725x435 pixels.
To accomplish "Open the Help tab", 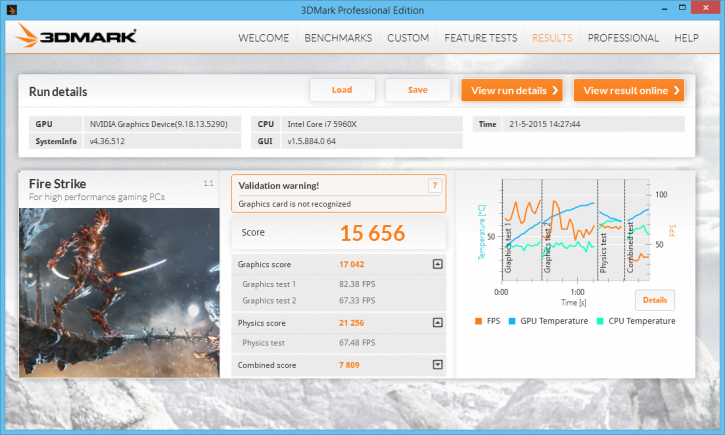I will click(686, 38).
